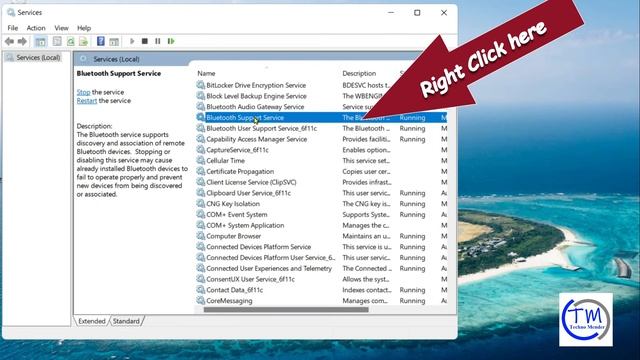Select Client License Service (ClipSVC)
640x360 pixels.
tap(251, 182)
